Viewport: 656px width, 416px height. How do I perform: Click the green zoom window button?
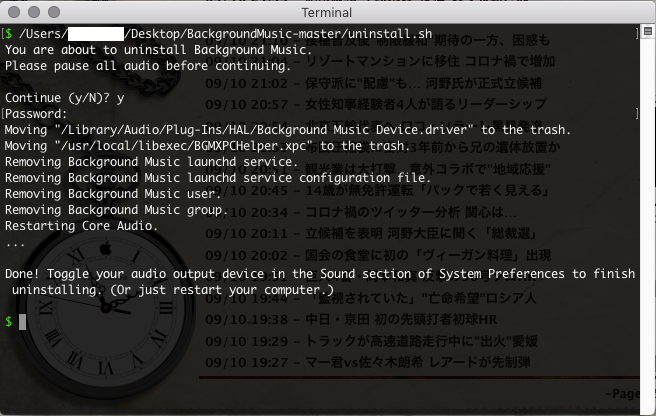pyautogui.click(x=53, y=10)
